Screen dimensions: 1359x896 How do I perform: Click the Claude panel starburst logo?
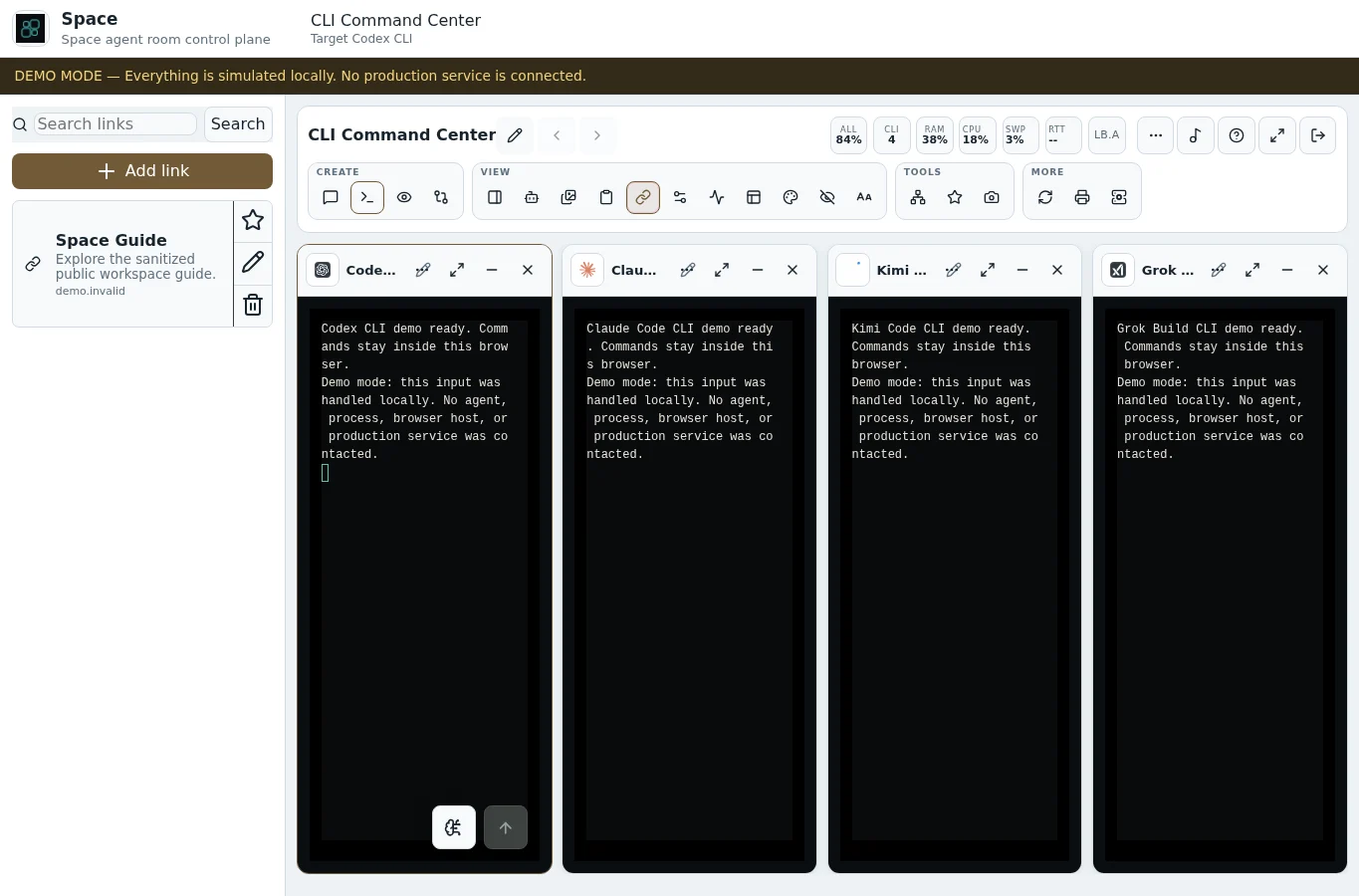click(x=587, y=270)
